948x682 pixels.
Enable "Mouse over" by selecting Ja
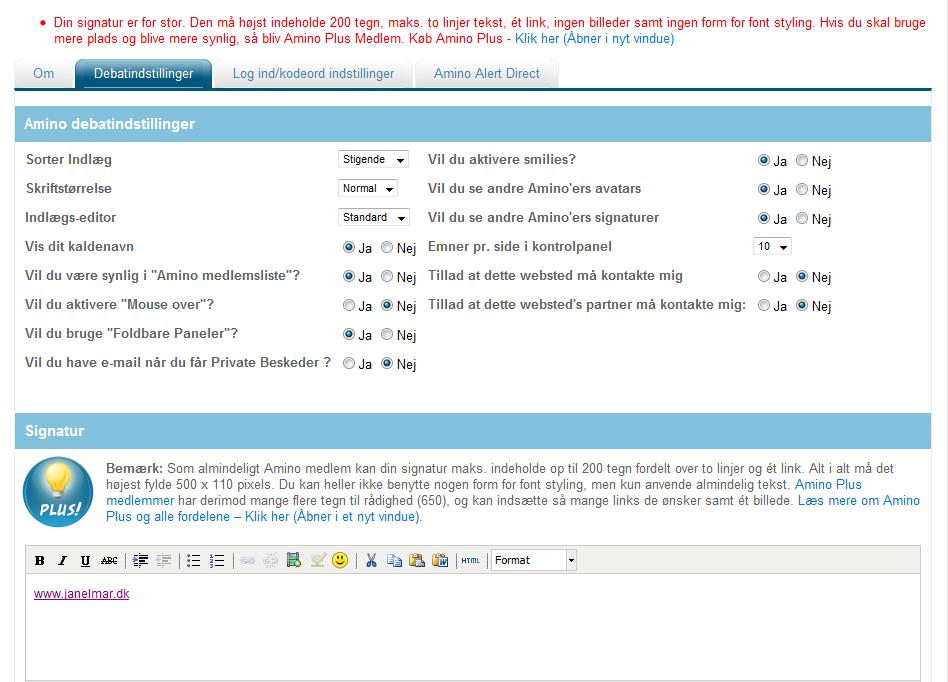(x=349, y=305)
